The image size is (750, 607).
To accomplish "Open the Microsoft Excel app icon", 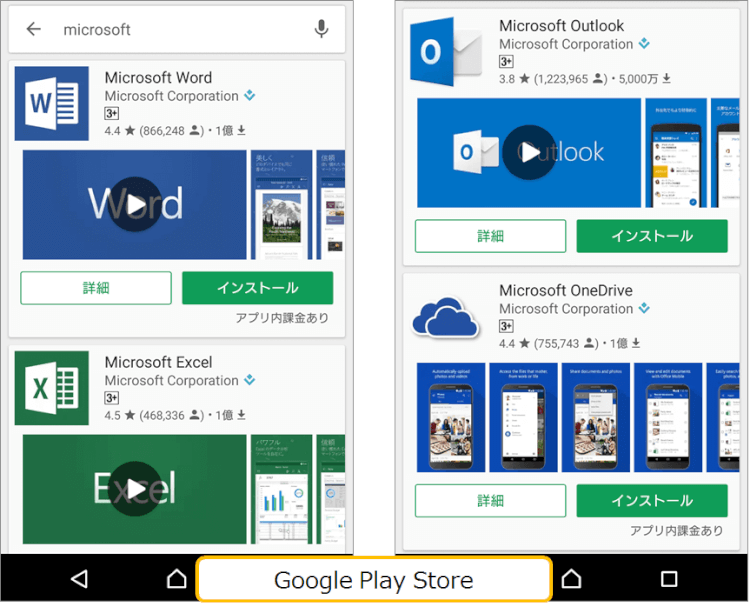I will point(52,388).
